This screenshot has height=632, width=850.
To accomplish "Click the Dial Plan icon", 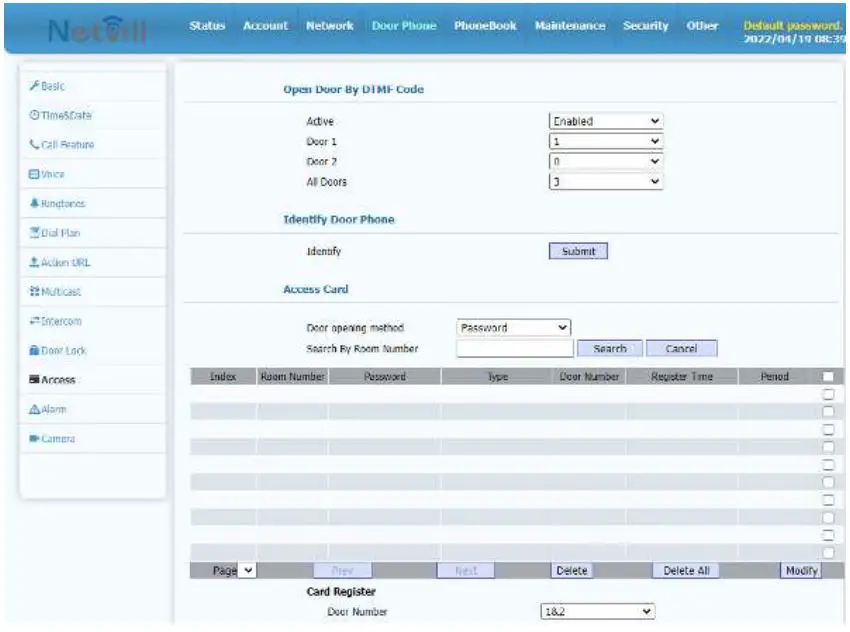I will (34, 233).
